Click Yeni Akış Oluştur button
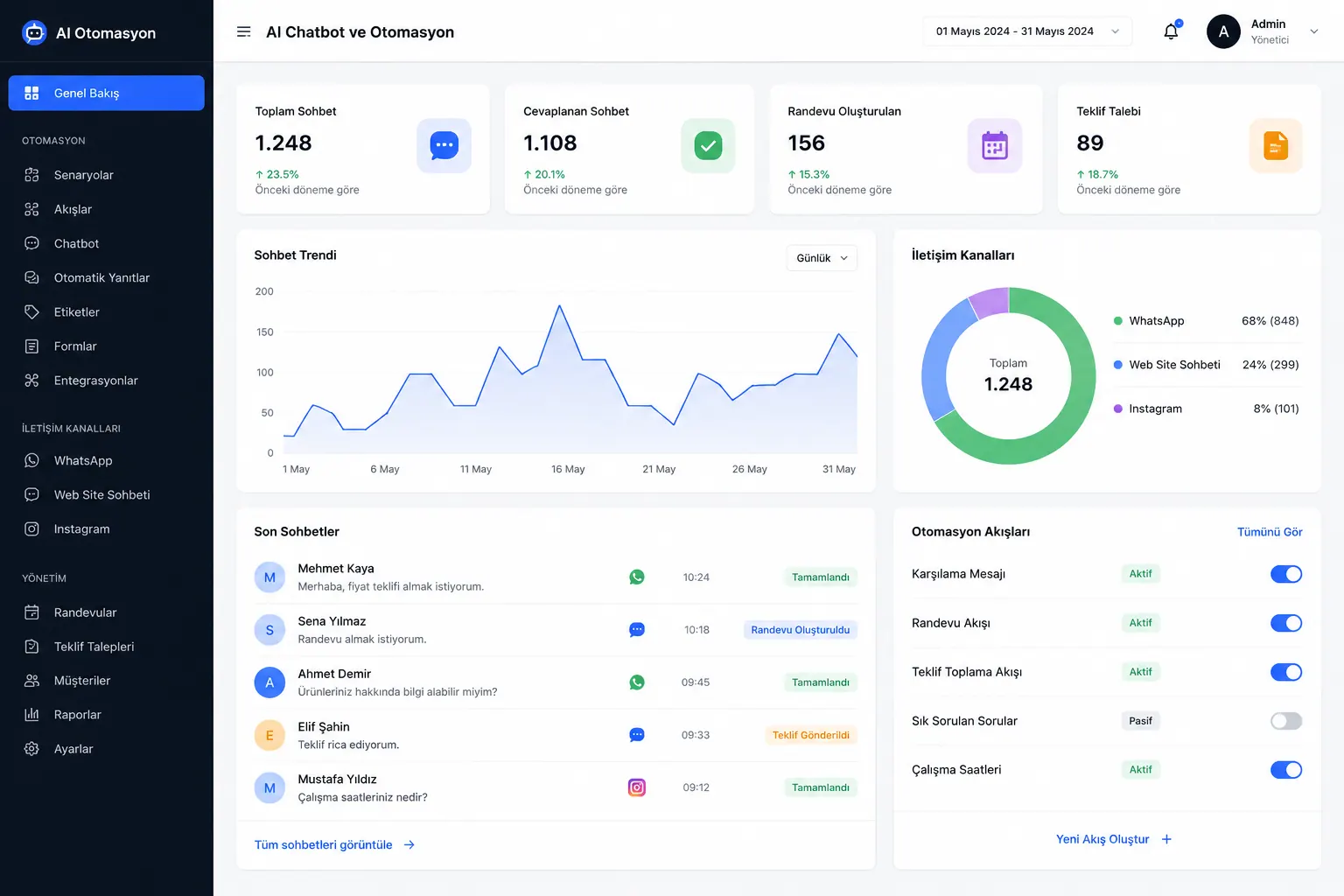1344x896 pixels. (1114, 839)
